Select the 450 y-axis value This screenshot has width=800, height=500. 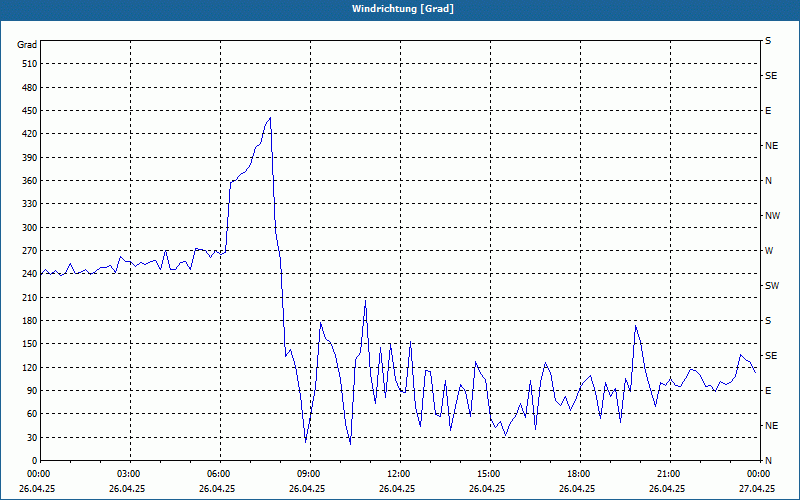coord(29,111)
